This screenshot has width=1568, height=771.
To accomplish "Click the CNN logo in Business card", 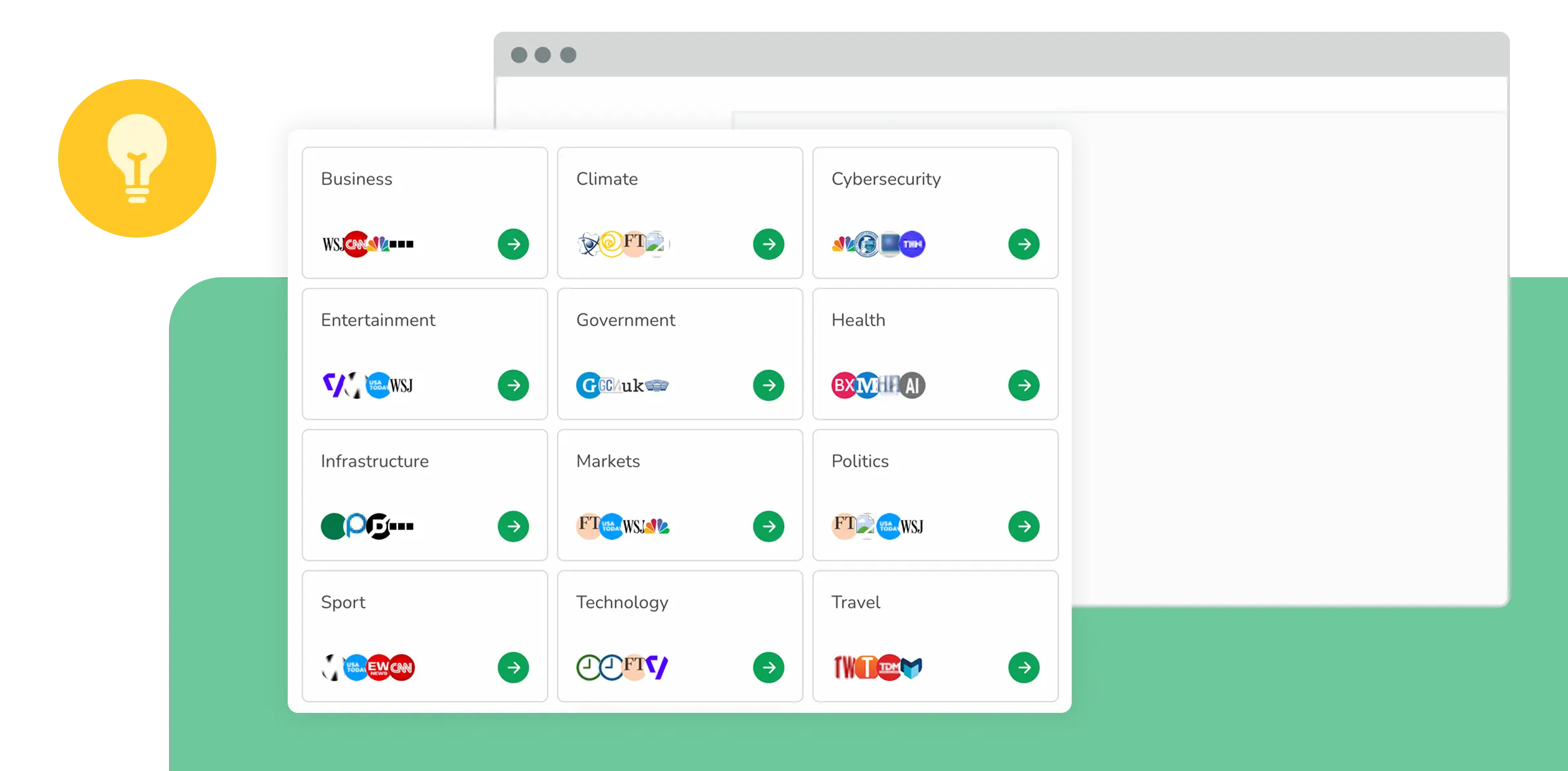I will coord(356,244).
